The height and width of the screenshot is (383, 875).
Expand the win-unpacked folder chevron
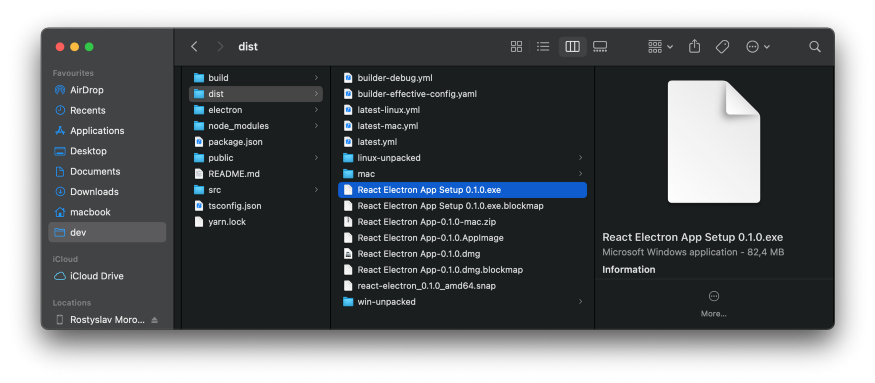click(580, 302)
